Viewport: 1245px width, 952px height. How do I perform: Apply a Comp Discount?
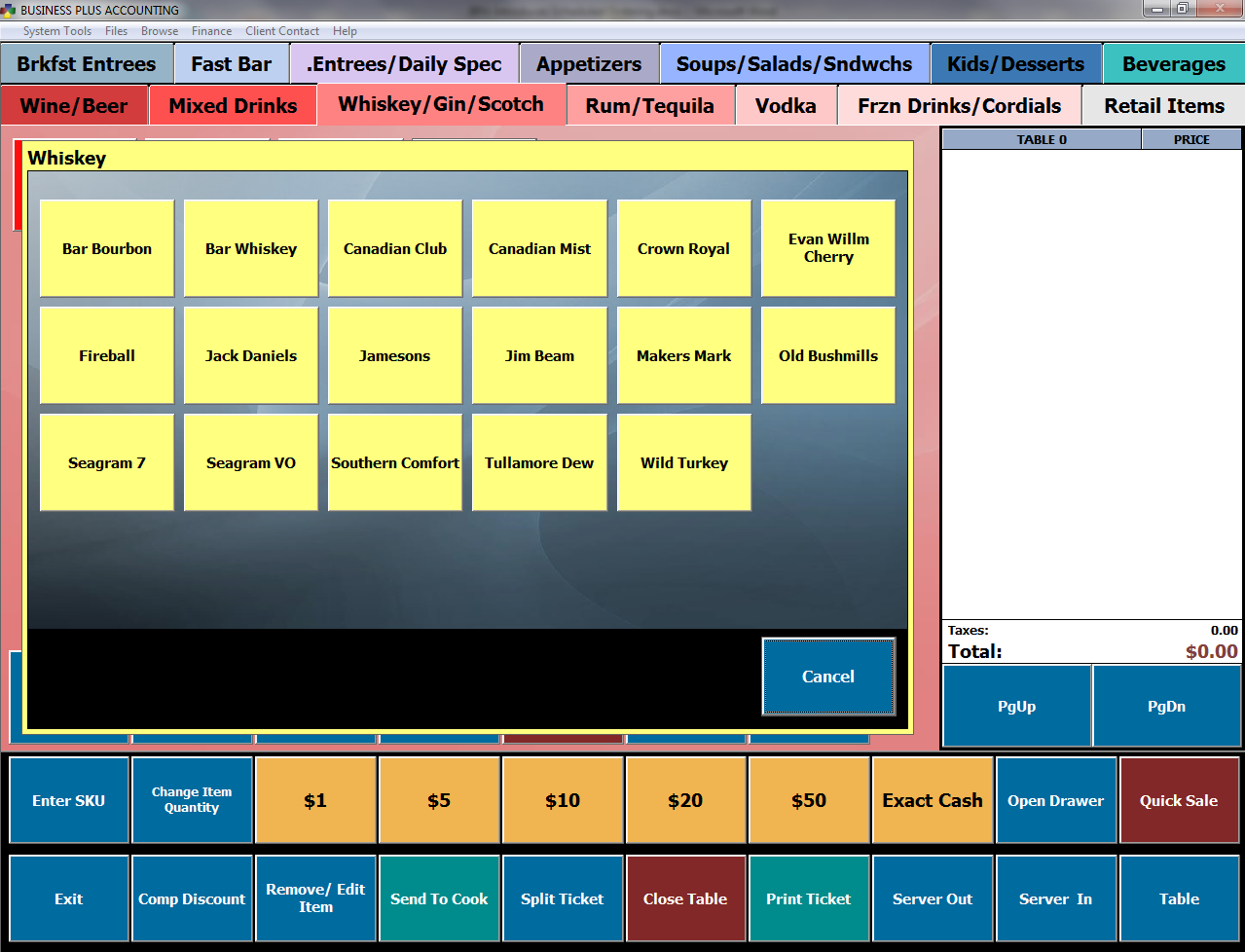pyautogui.click(x=192, y=898)
